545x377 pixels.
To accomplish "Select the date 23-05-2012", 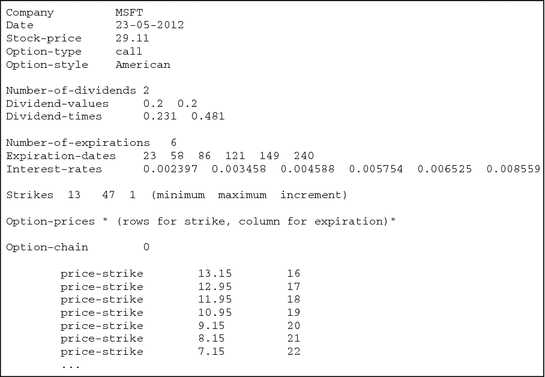I will point(149,25).
